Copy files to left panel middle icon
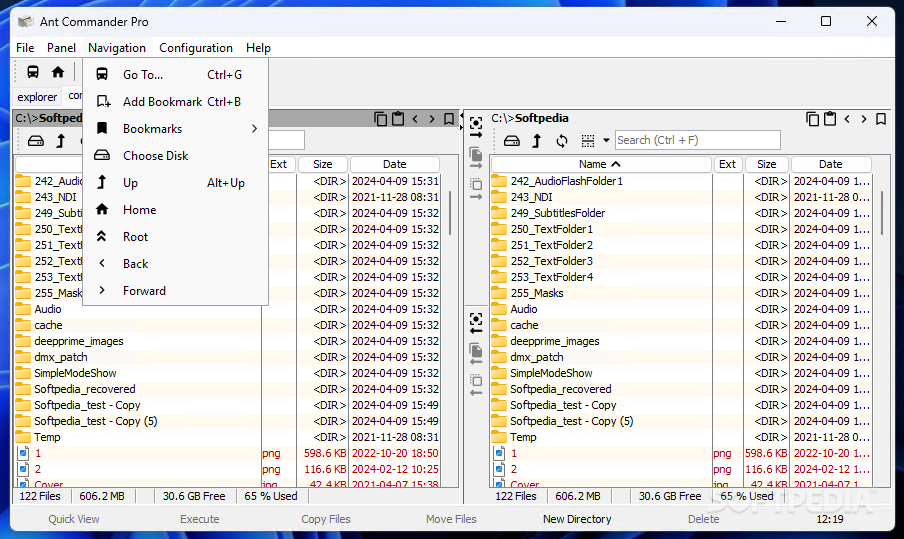Image resolution: width=904 pixels, height=539 pixels. [x=476, y=354]
